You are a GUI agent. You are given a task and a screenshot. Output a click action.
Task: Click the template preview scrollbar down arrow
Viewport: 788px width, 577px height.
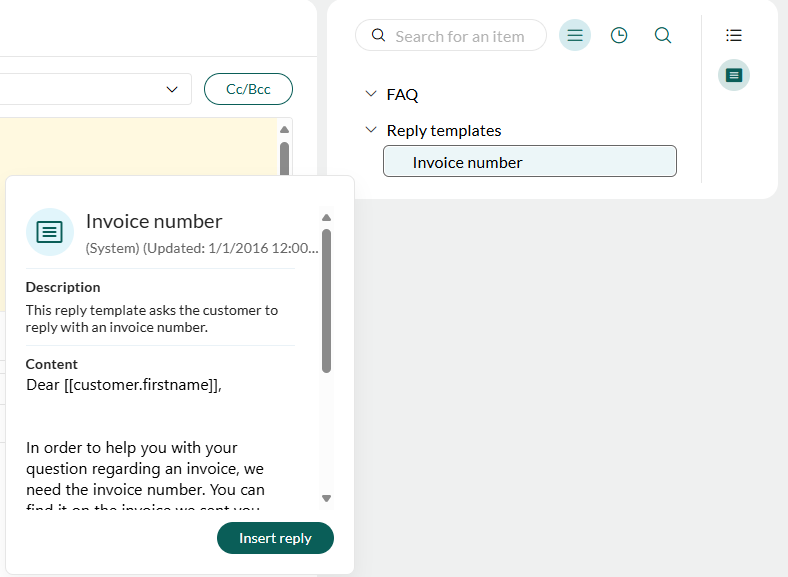pyautogui.click(x=326, y=497)
